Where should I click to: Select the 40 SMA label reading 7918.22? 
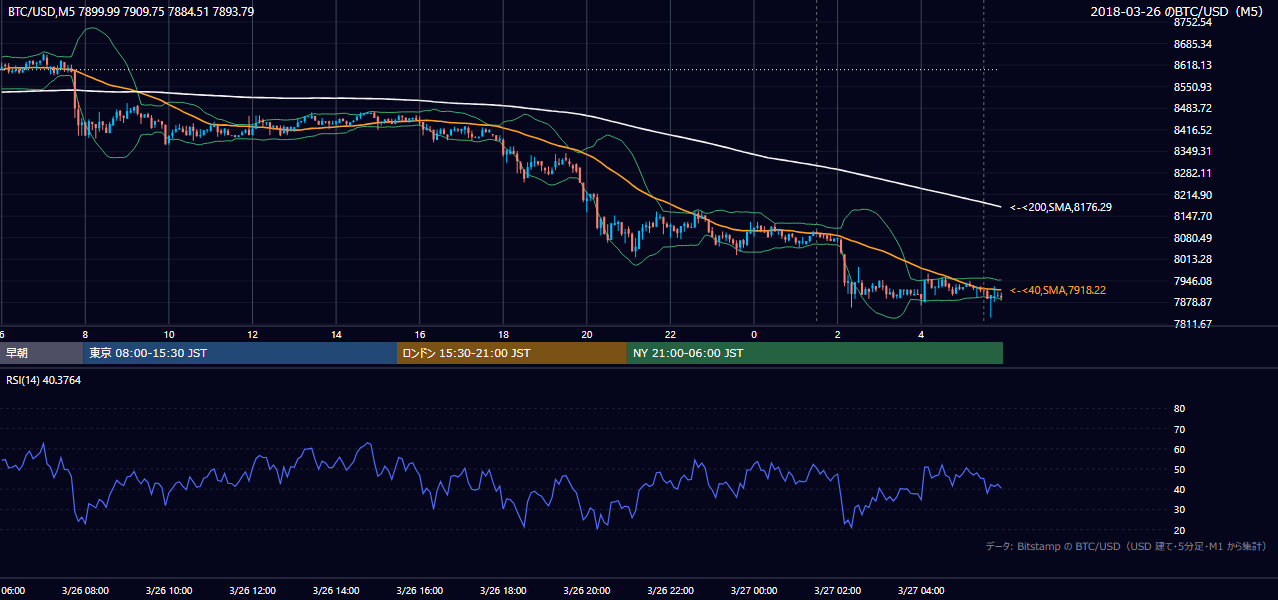[x=1058, y=290]
